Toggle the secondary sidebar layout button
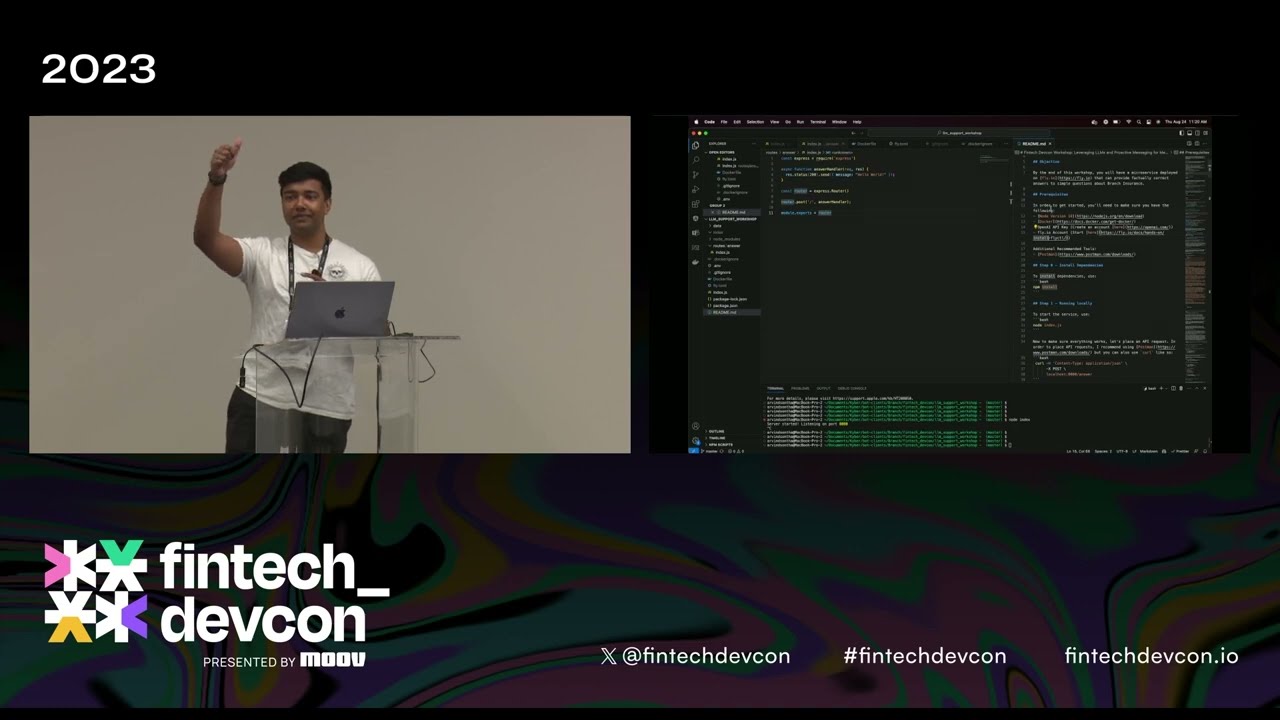This screenshot has width=1280, height=720. click(x=1197, y=133)
